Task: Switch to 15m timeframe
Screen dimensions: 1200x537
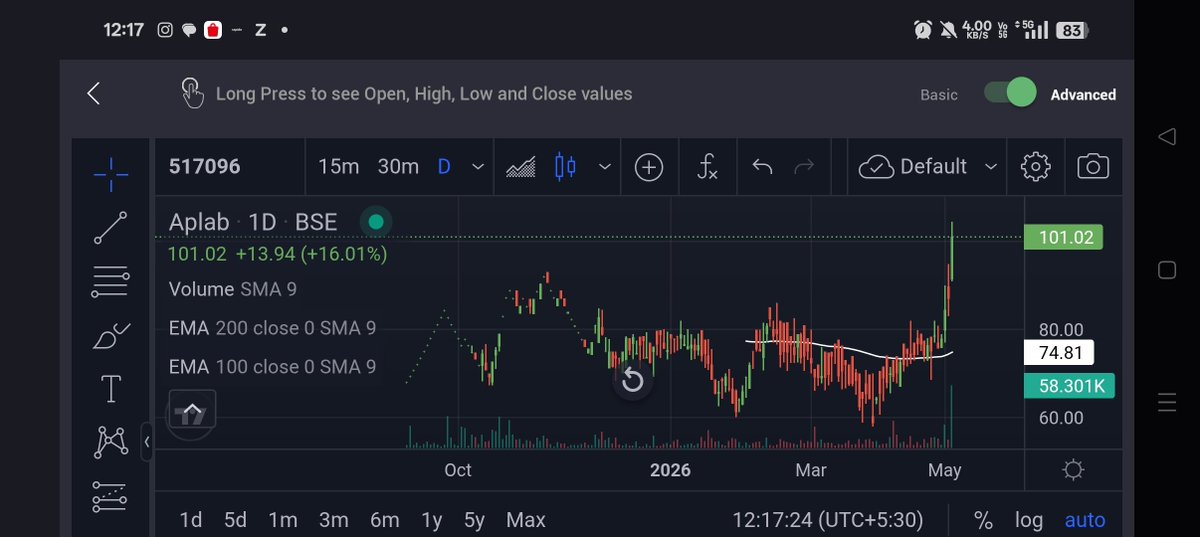Action: (338, 166)
